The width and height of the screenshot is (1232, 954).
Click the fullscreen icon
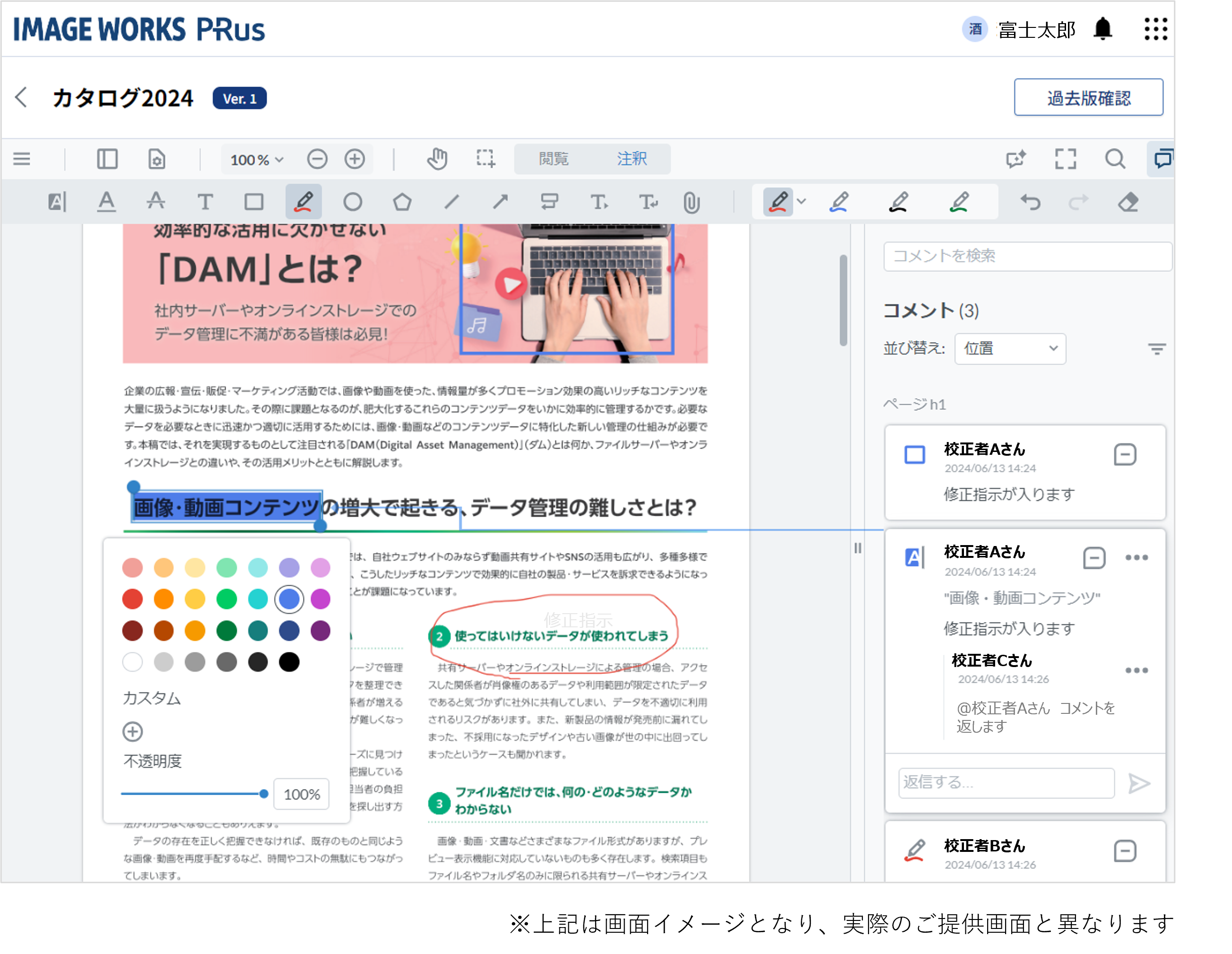[x=1066, y=159]
